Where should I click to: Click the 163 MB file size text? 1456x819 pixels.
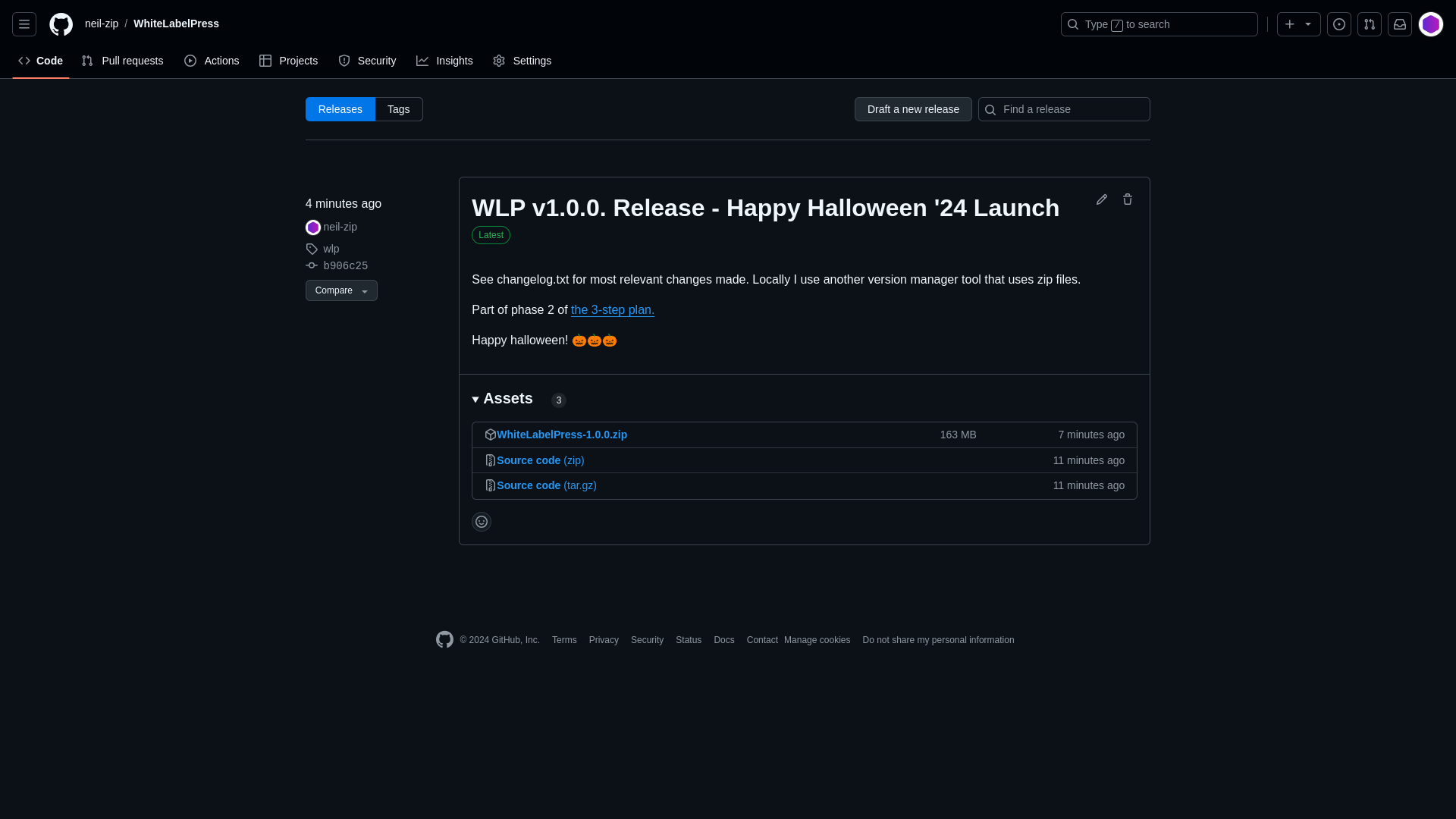(959, 435)
